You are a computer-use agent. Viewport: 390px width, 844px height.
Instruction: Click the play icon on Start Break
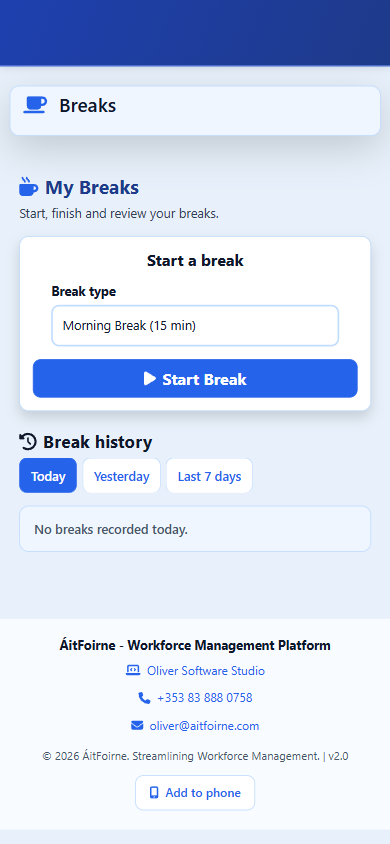150,378
